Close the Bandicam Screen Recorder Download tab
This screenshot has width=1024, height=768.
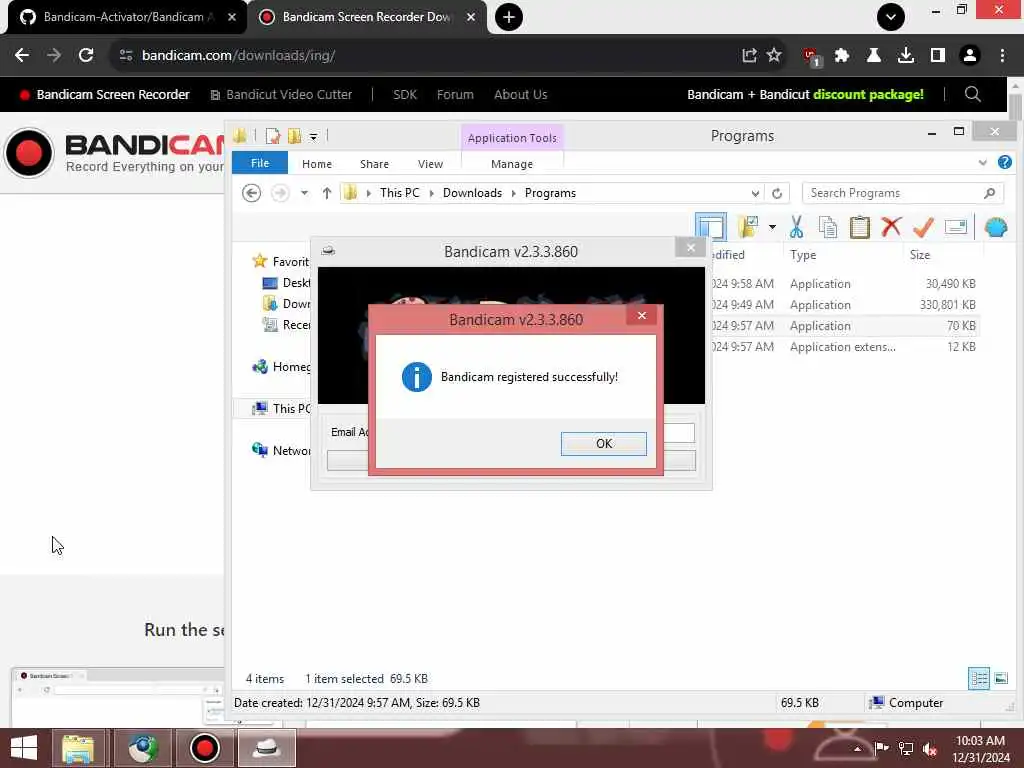(x=471, y=17)
